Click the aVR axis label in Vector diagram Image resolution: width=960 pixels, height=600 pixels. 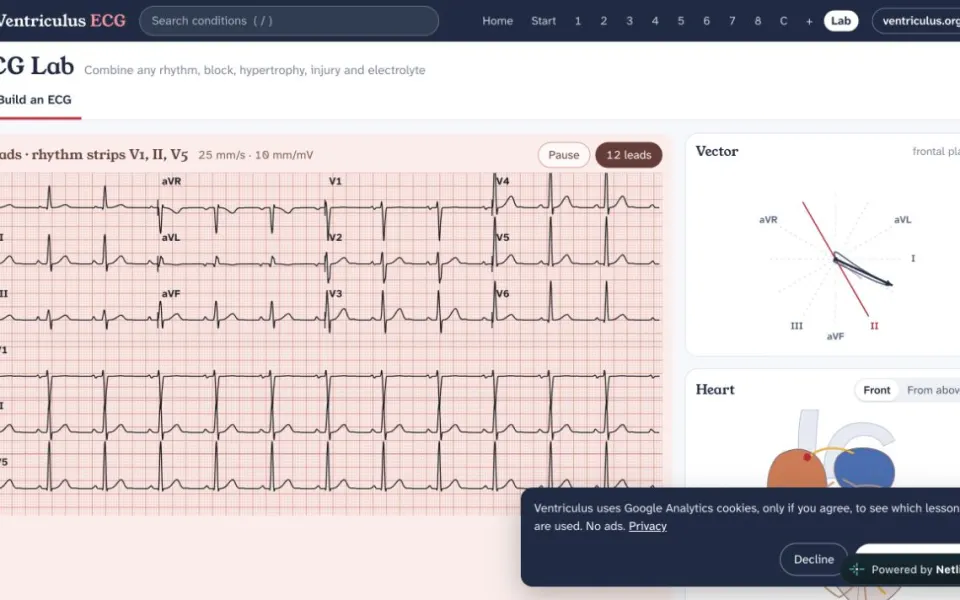tap(768, 220)
